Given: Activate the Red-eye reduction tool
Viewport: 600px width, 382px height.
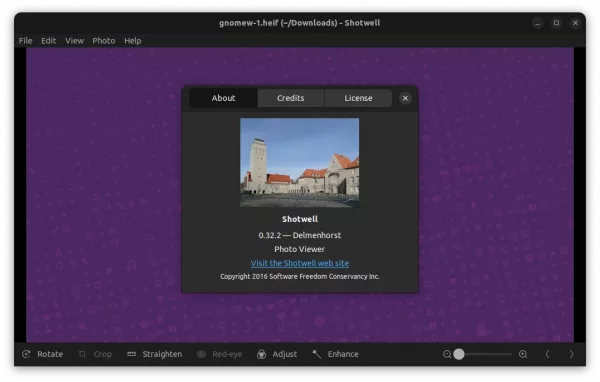Looking at the screenshot, I should pyautogui.click(x=219, y=354).
